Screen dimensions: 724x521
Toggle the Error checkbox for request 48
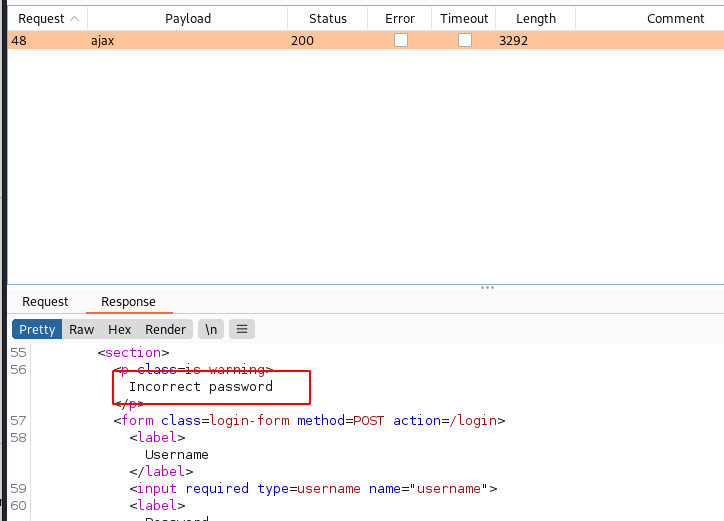(x=400, y=41)
